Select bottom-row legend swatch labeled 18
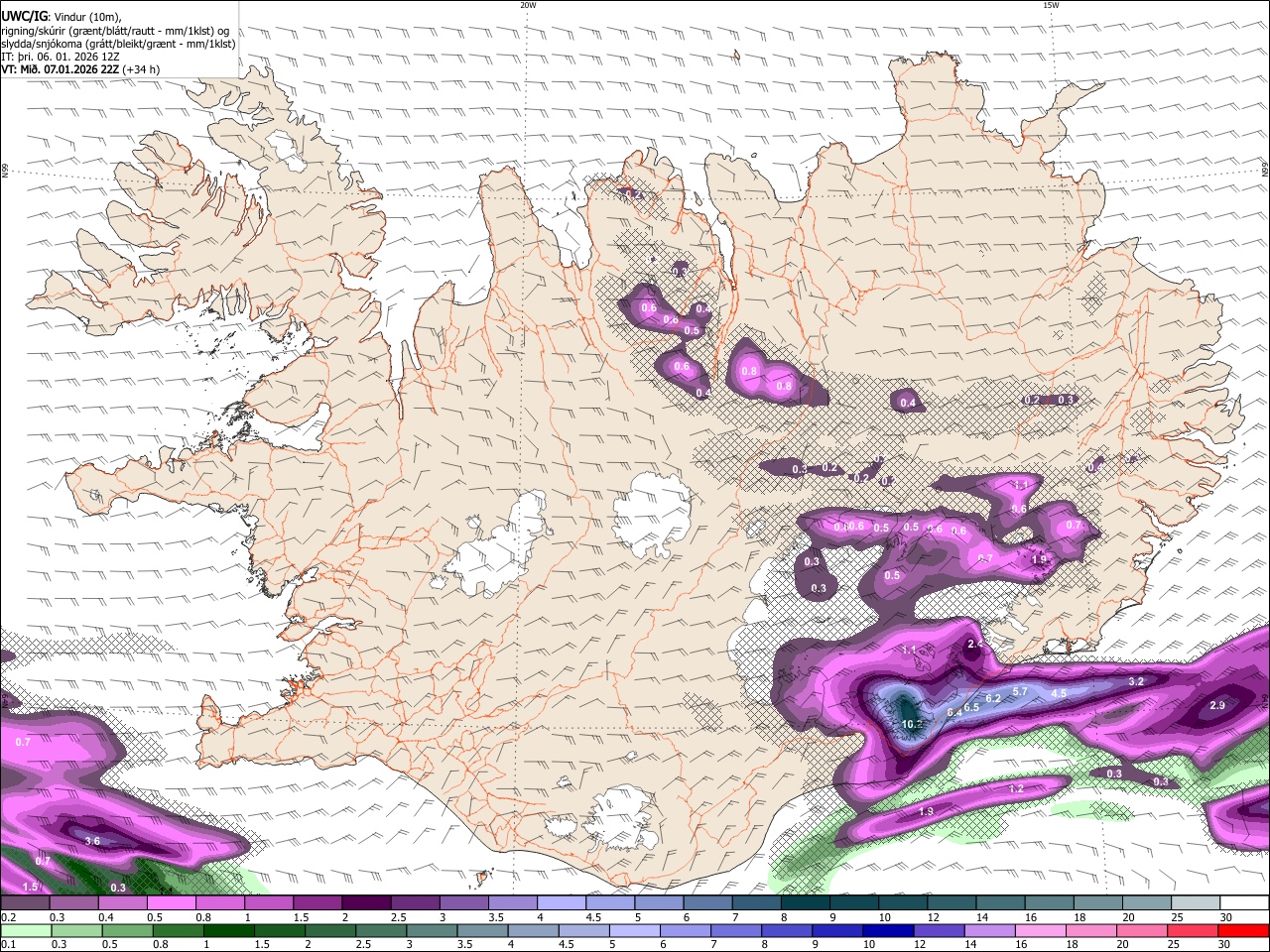Viewport: 1270px width, 952px height. (x=1091, y=930)
